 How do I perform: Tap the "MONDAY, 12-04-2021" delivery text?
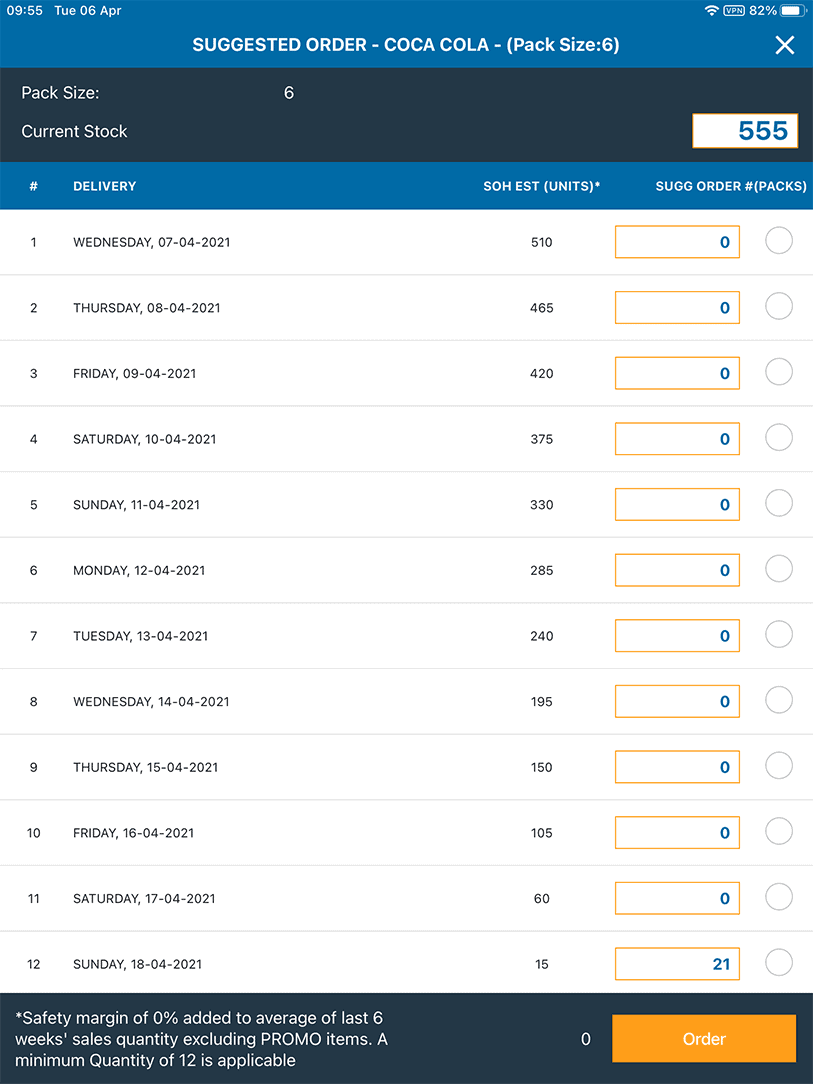pyautogui.click(x=139, y=570)
